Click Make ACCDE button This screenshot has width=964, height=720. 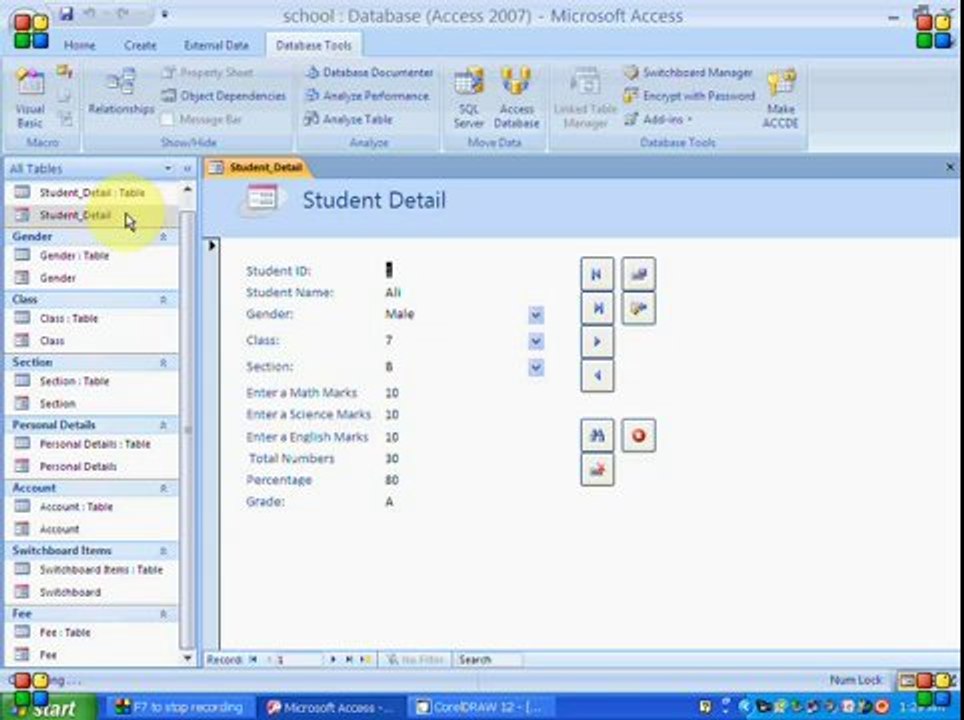(x=781, y=98)
